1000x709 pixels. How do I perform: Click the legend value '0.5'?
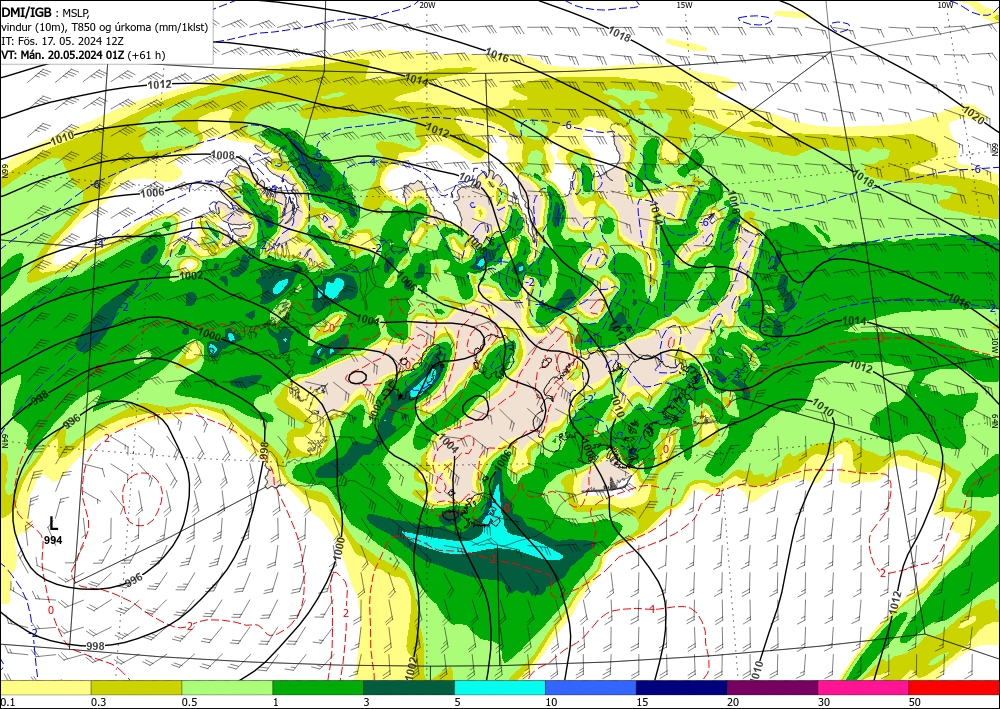click(189, 702)
